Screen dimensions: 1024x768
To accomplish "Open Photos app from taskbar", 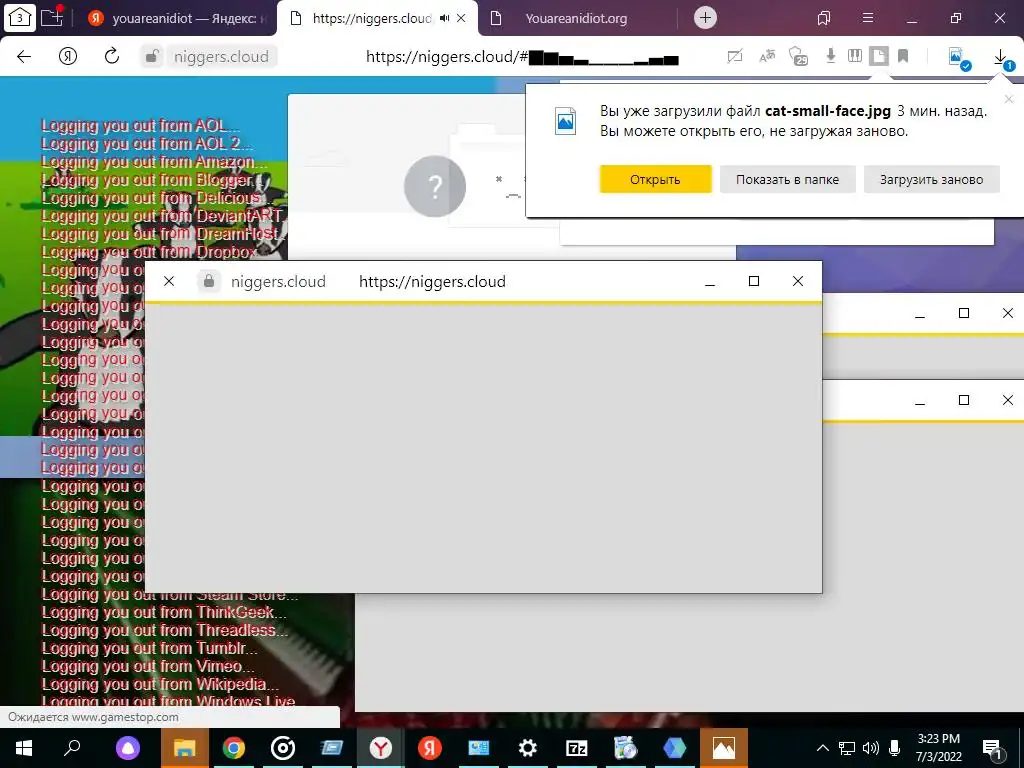I will (x=724, y=748).
